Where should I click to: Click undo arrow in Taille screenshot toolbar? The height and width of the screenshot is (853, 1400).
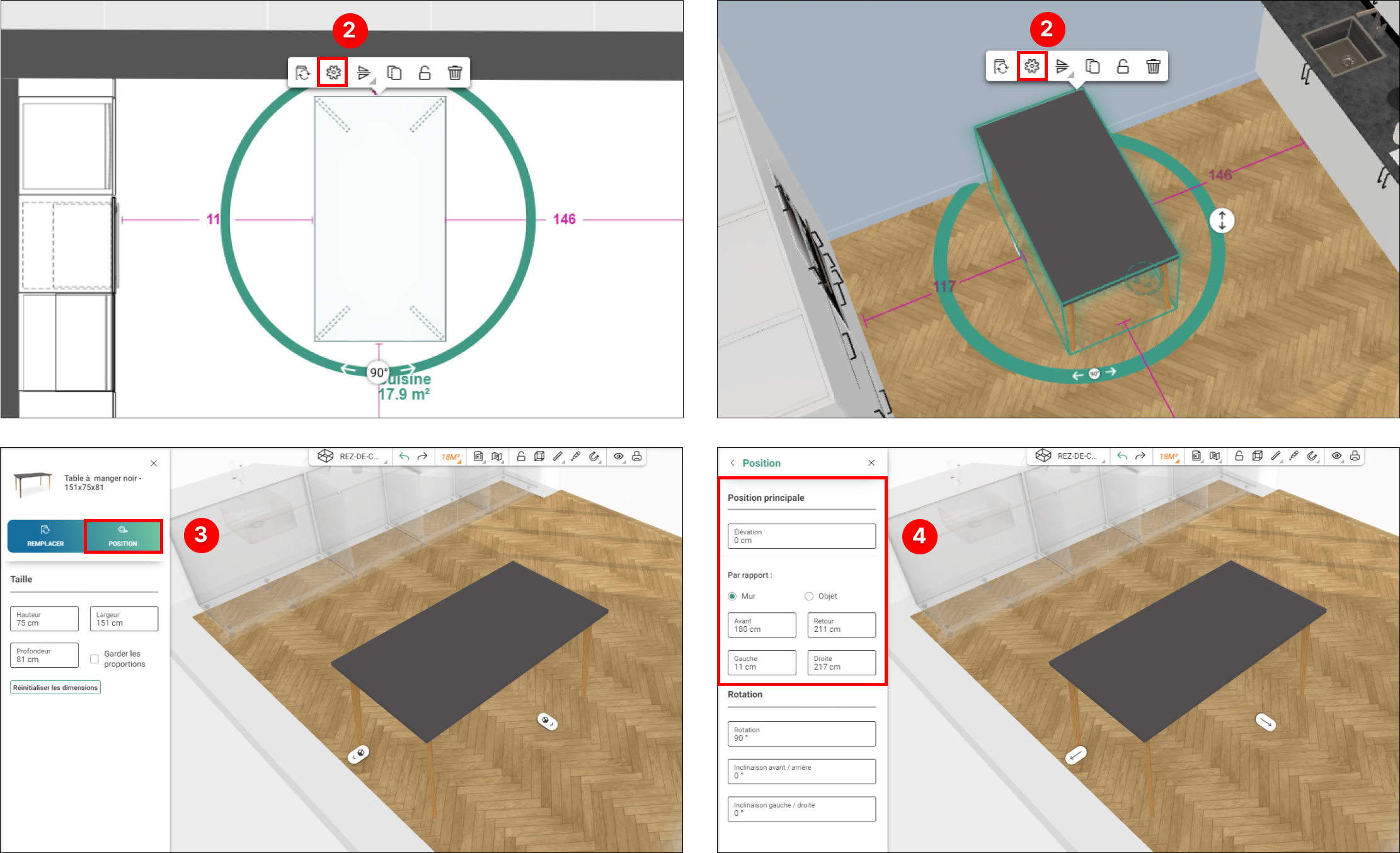coord(405,457)
